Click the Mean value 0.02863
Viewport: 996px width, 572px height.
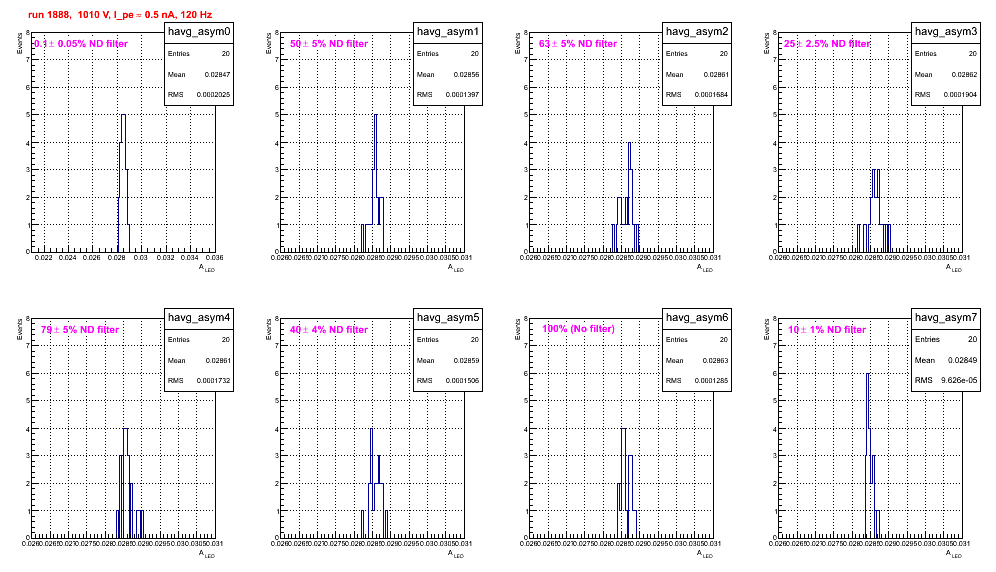(716, 361)
